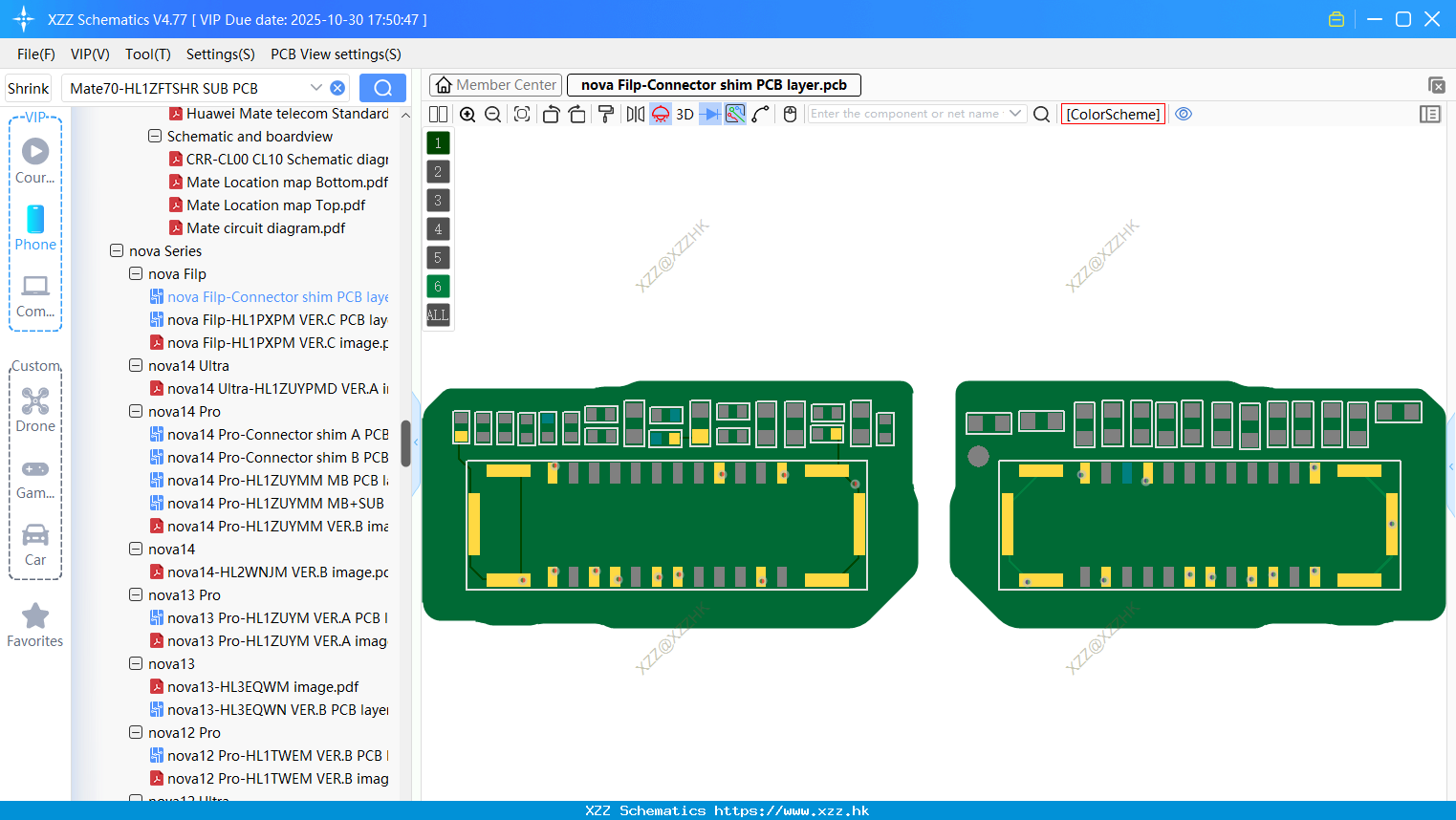Toggle the diode symbol mode
This screenshot has height=820, width=1456.
coord(710,114)
